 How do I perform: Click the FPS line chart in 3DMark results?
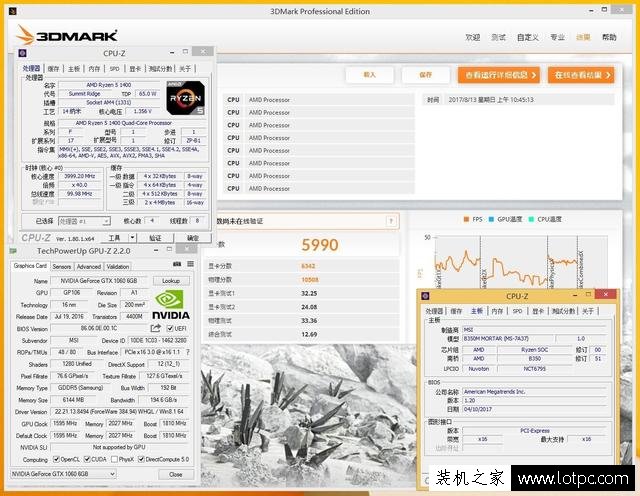(522, 261)
